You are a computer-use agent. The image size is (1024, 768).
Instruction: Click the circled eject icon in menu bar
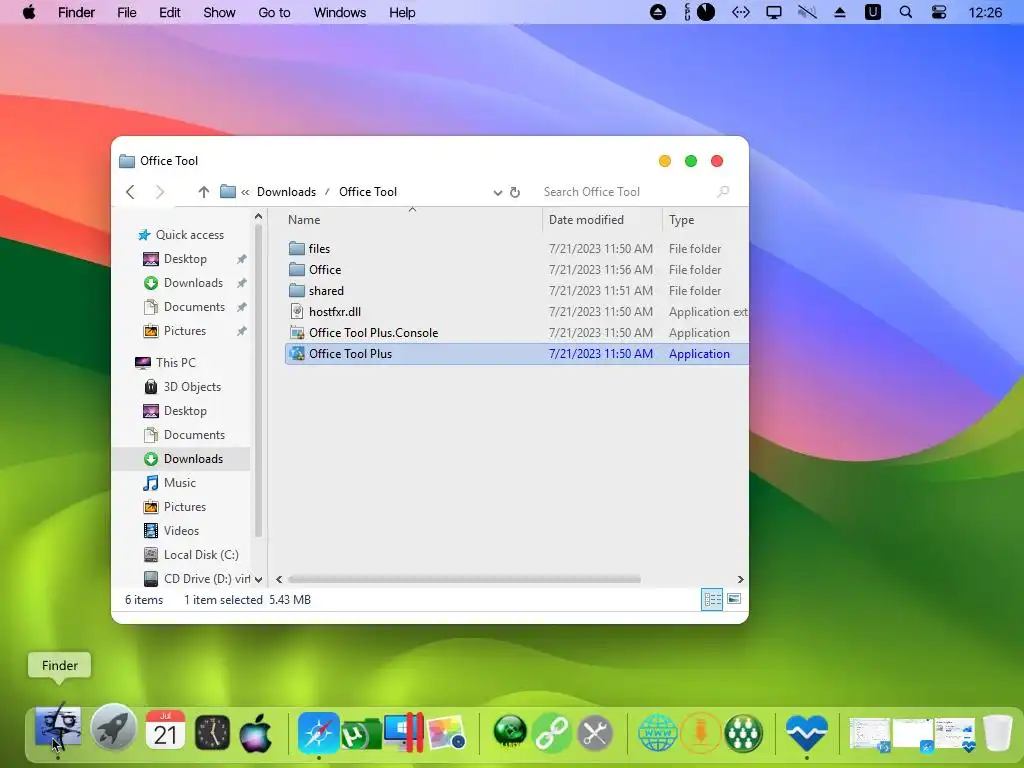pyautogui.click(x=658, y=12)
